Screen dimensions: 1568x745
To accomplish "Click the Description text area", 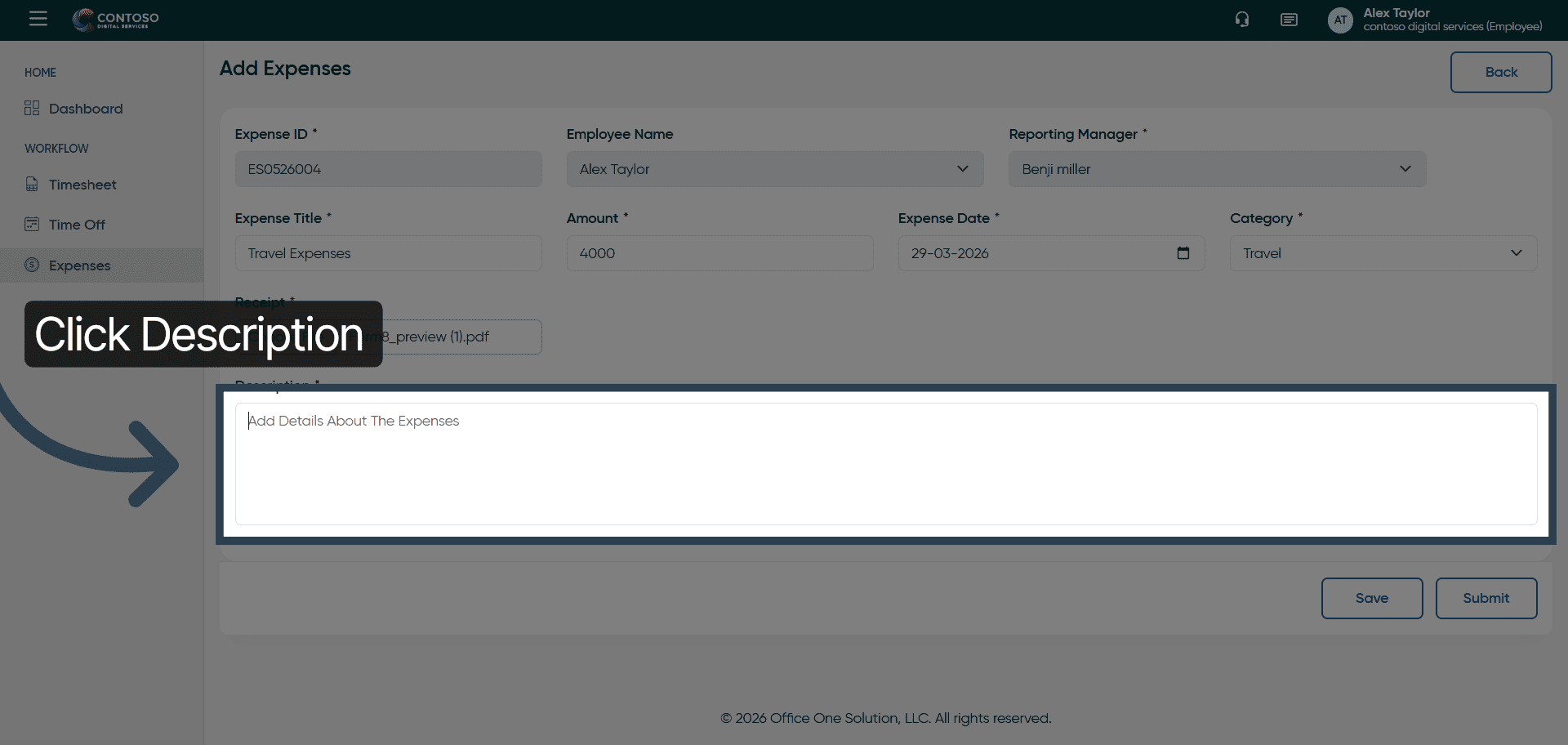I will click(x=885, y=464).
